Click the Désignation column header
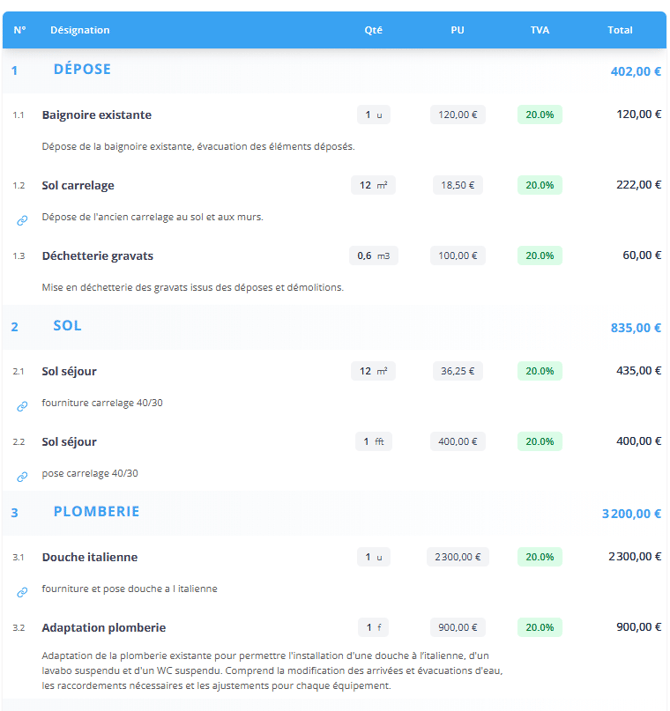This screenshot has width=670, height=711. [x=80, y=30]
